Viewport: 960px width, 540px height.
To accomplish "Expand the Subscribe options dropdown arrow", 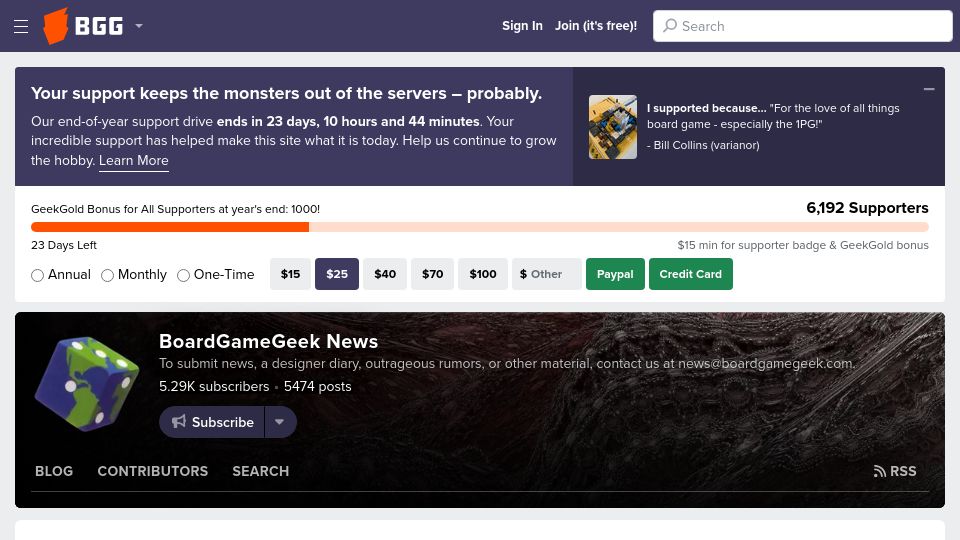I will pos(280,422).
